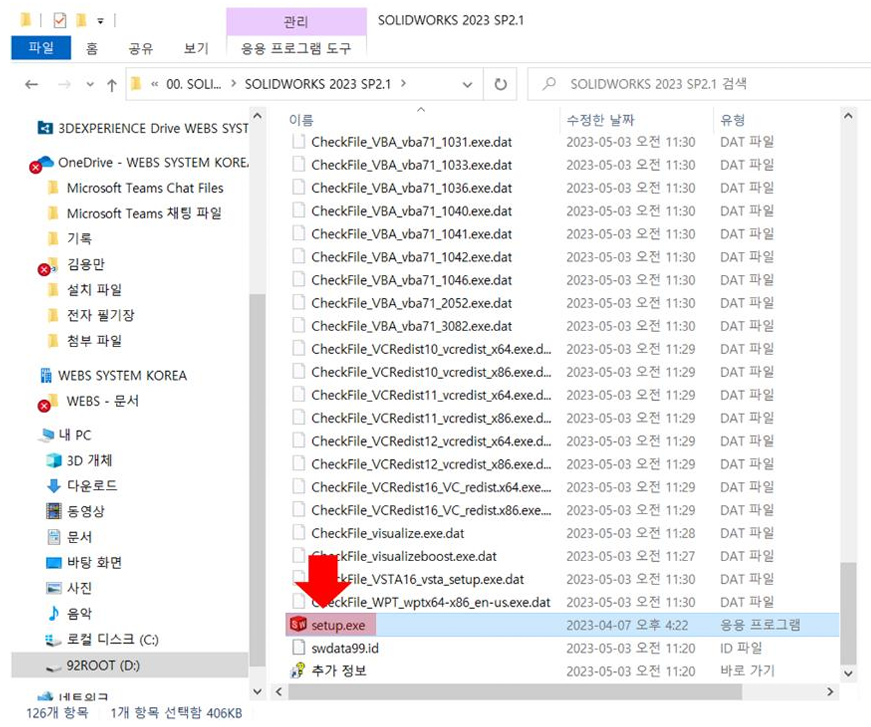Expand the address bar history dropdown
Viewport: 871px width, 727px height.
click(468, 84)
